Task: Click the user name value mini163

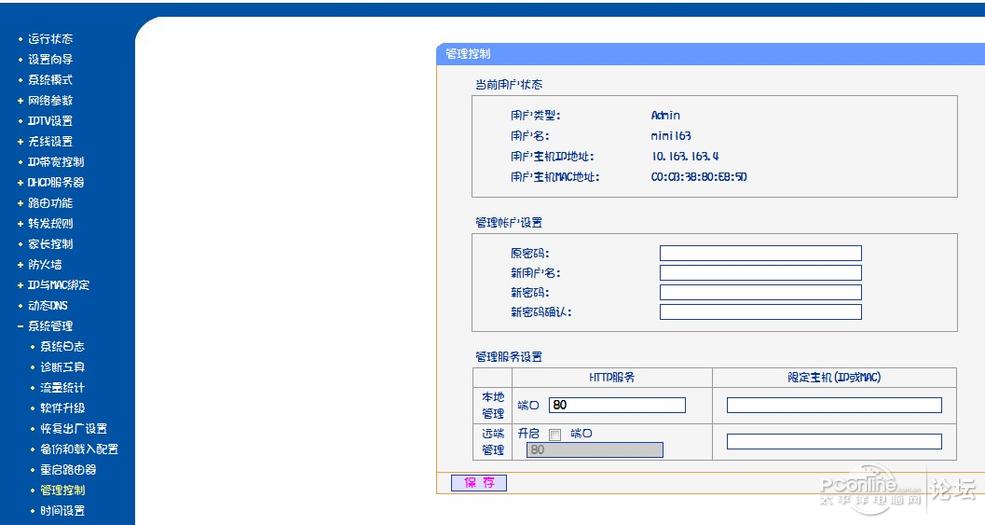Action: pos(671,136)
